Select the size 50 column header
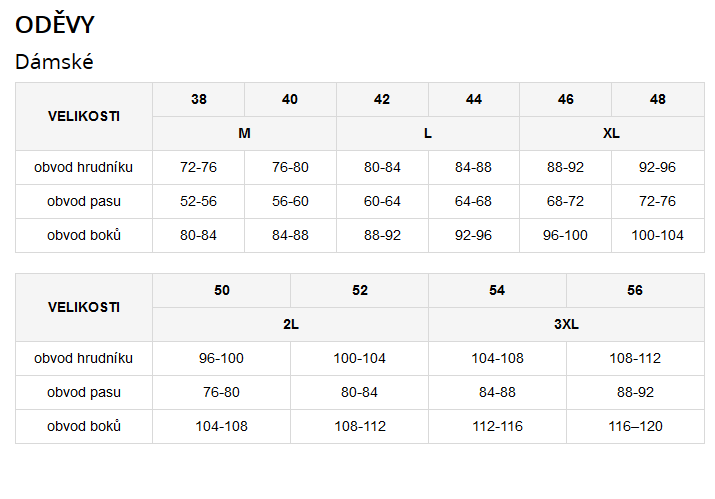Image resolution: width=715 pixels, height=499 pixels. click(x=222, y=291)
